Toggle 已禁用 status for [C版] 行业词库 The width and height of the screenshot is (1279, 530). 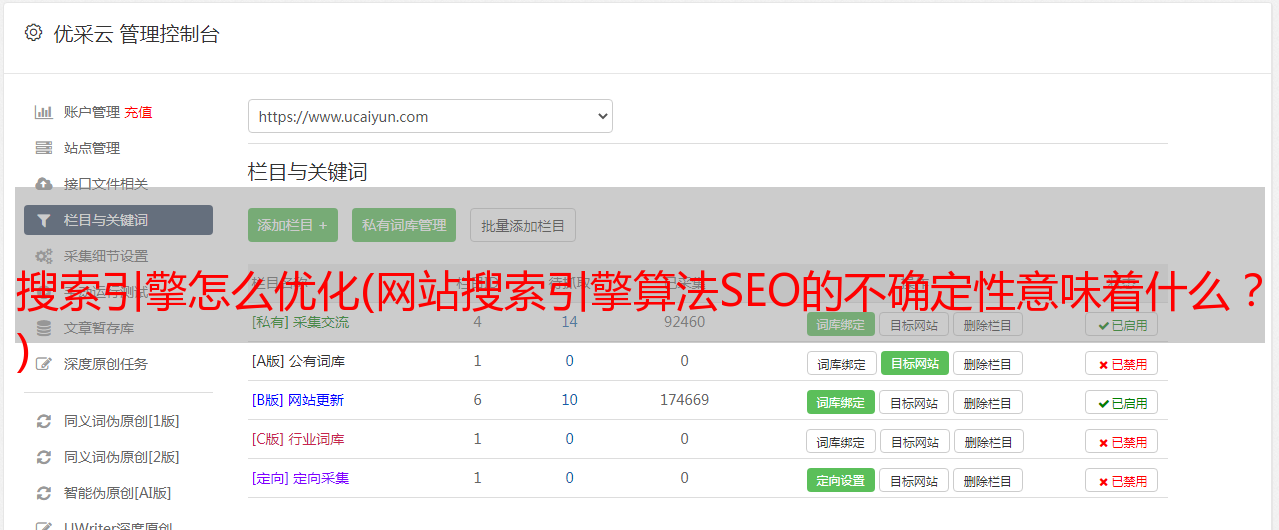click(x=1121, y=441)
